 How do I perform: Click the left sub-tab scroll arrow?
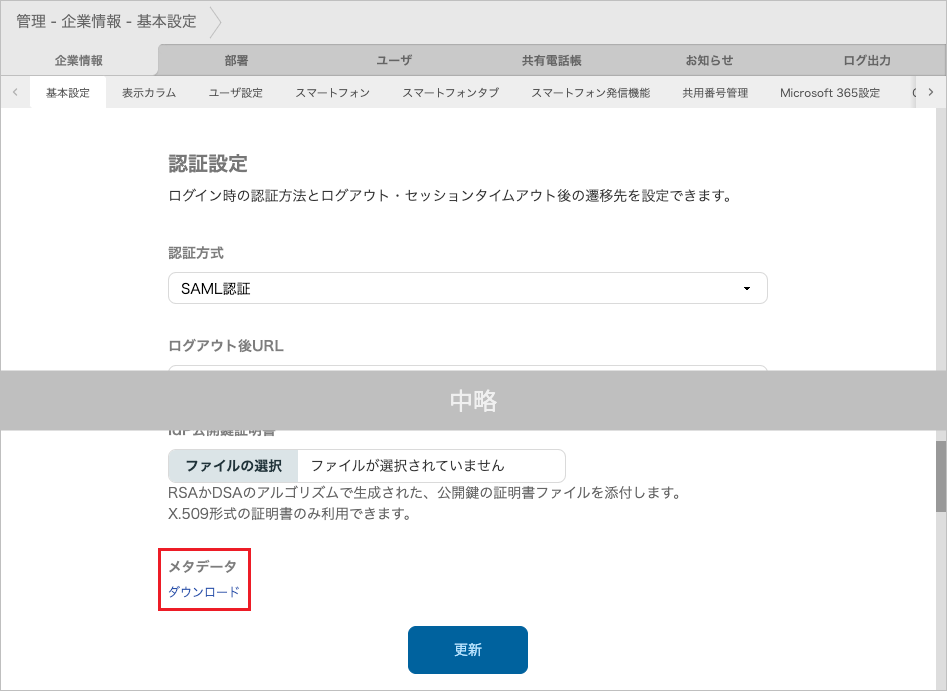(x=15, y=92)
